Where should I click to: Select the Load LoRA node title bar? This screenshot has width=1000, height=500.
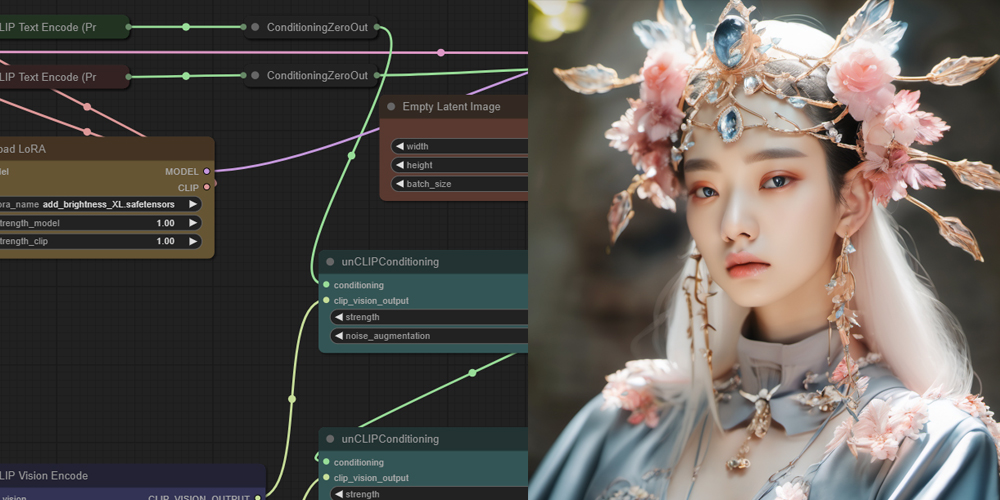pyautogui.click(x=107, y=149)
